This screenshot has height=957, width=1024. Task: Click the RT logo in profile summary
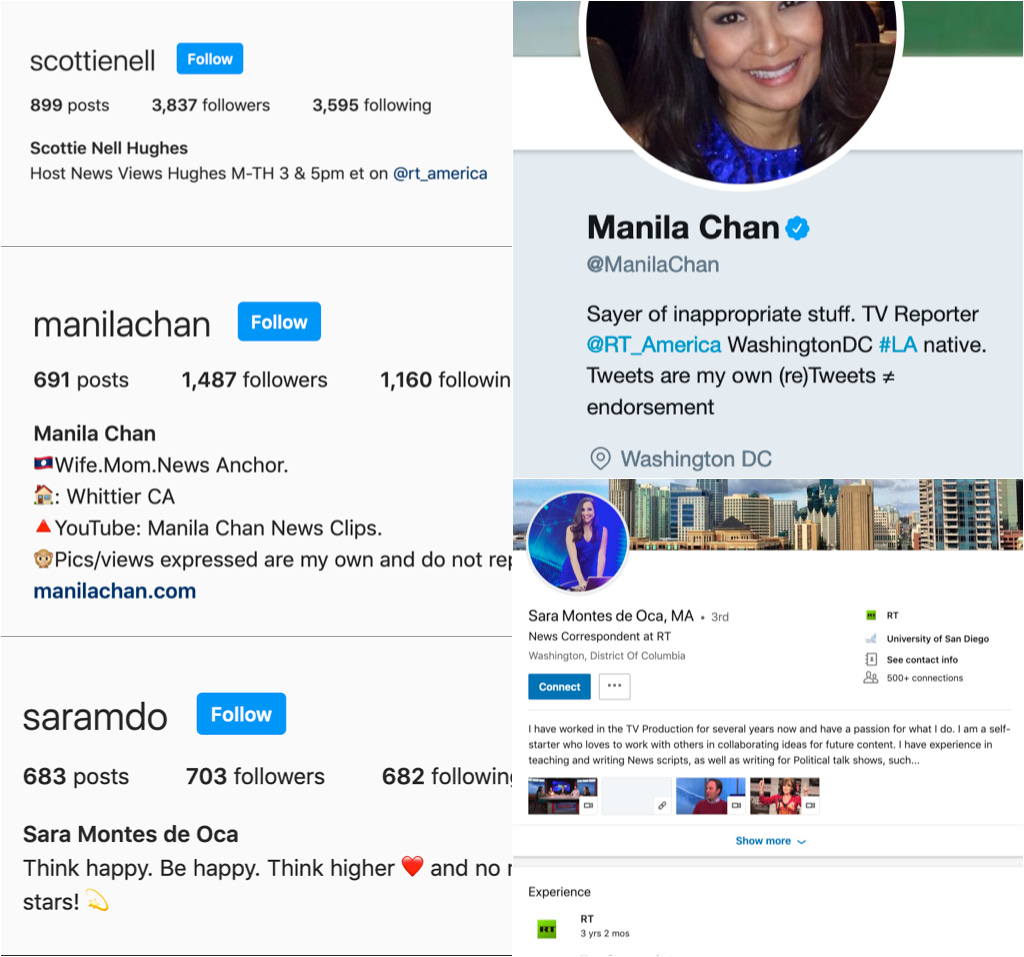871,615
